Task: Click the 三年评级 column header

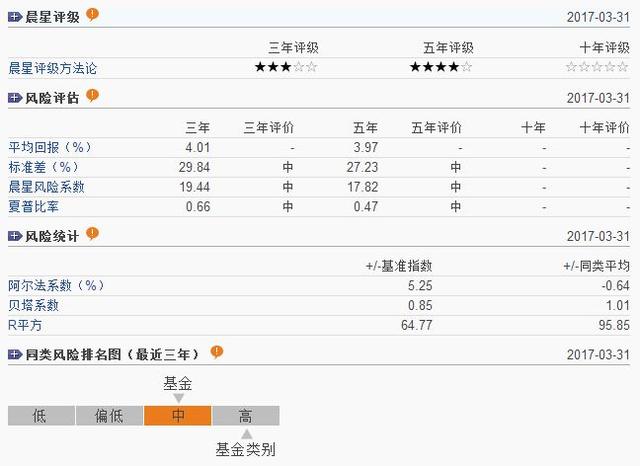Action: [293, 48]
